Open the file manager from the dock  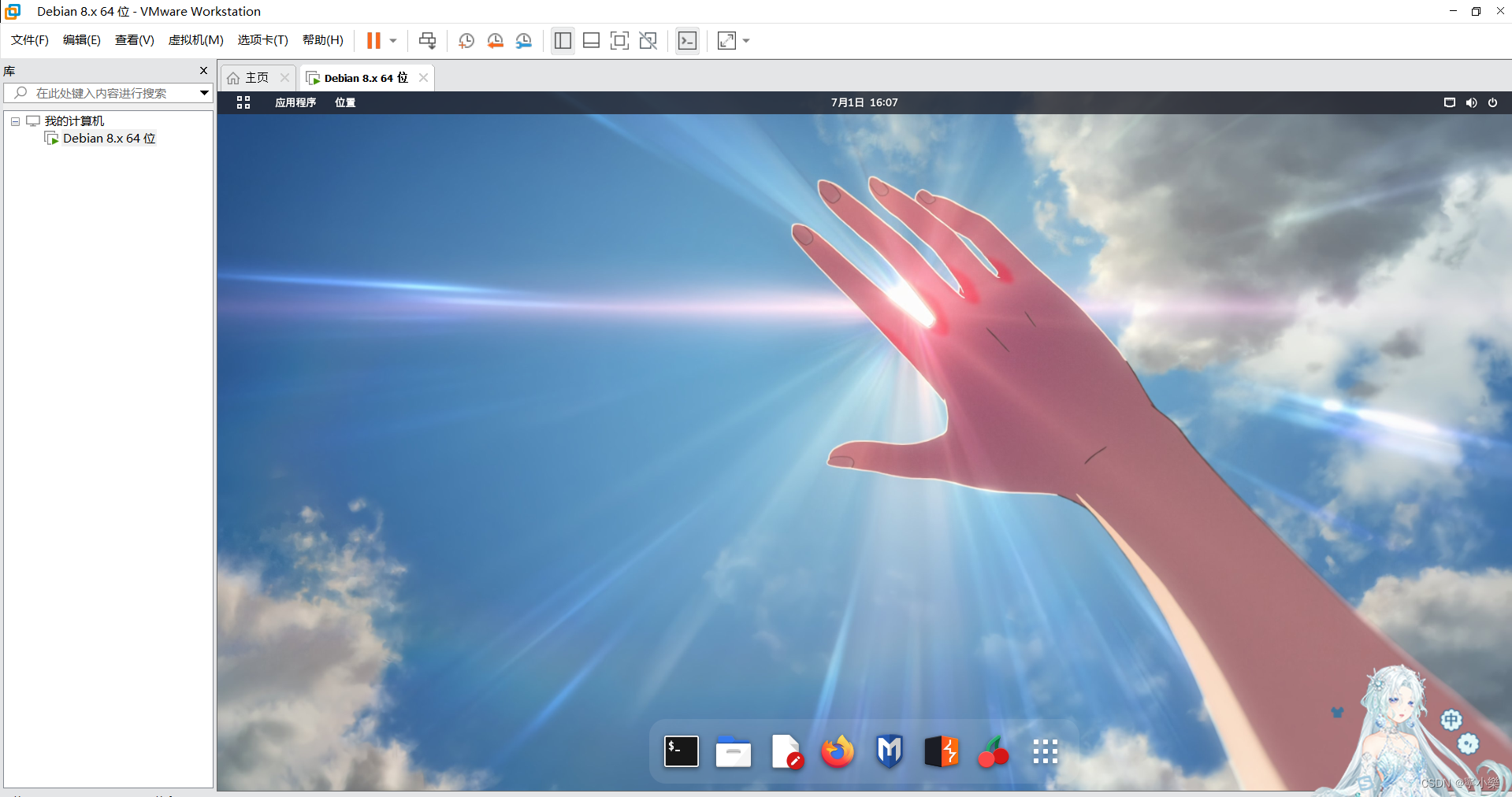[734, 751]
